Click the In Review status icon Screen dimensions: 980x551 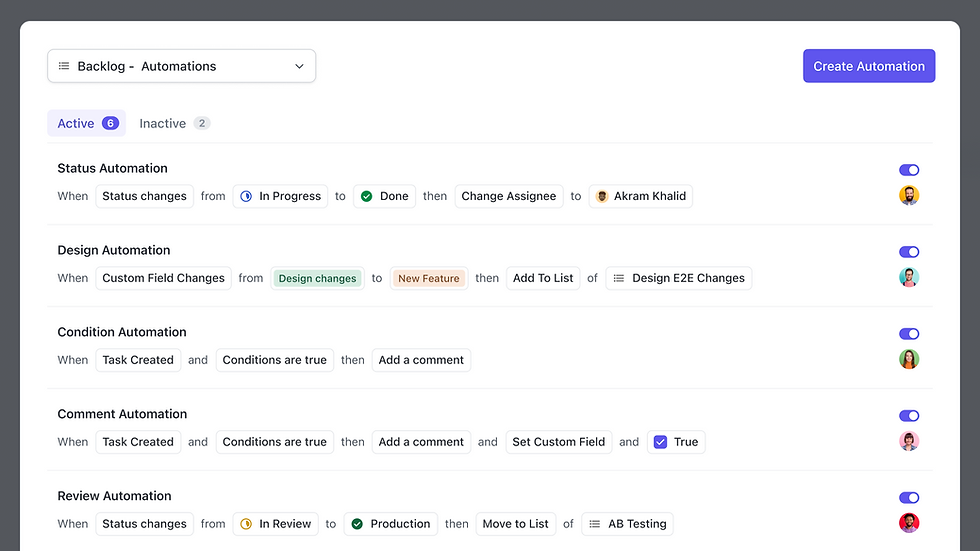(x=246, y=524)
